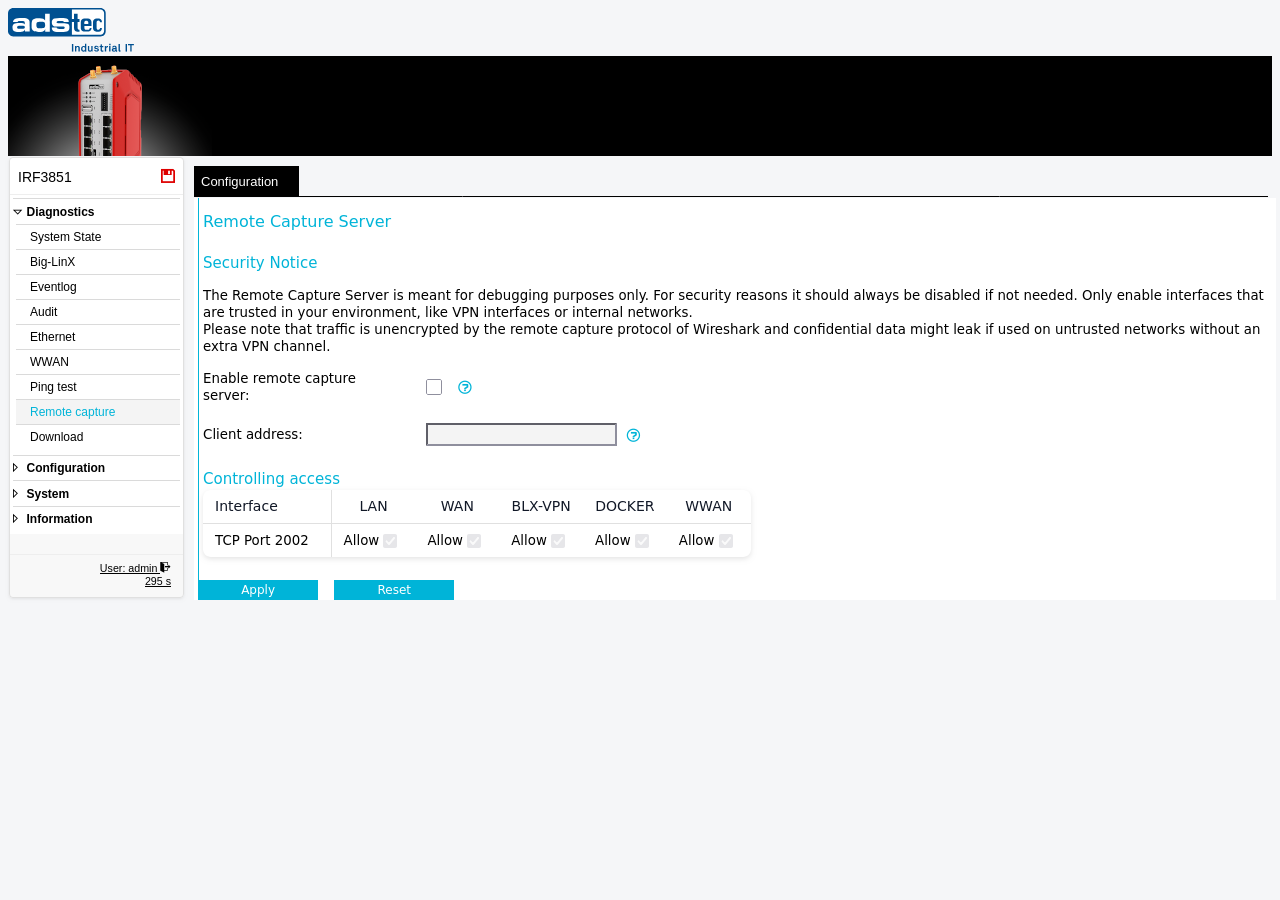This screenshot has height=900, width=1280.
Task: Toggle the LAN Allow checkbox
Action: 390,541
